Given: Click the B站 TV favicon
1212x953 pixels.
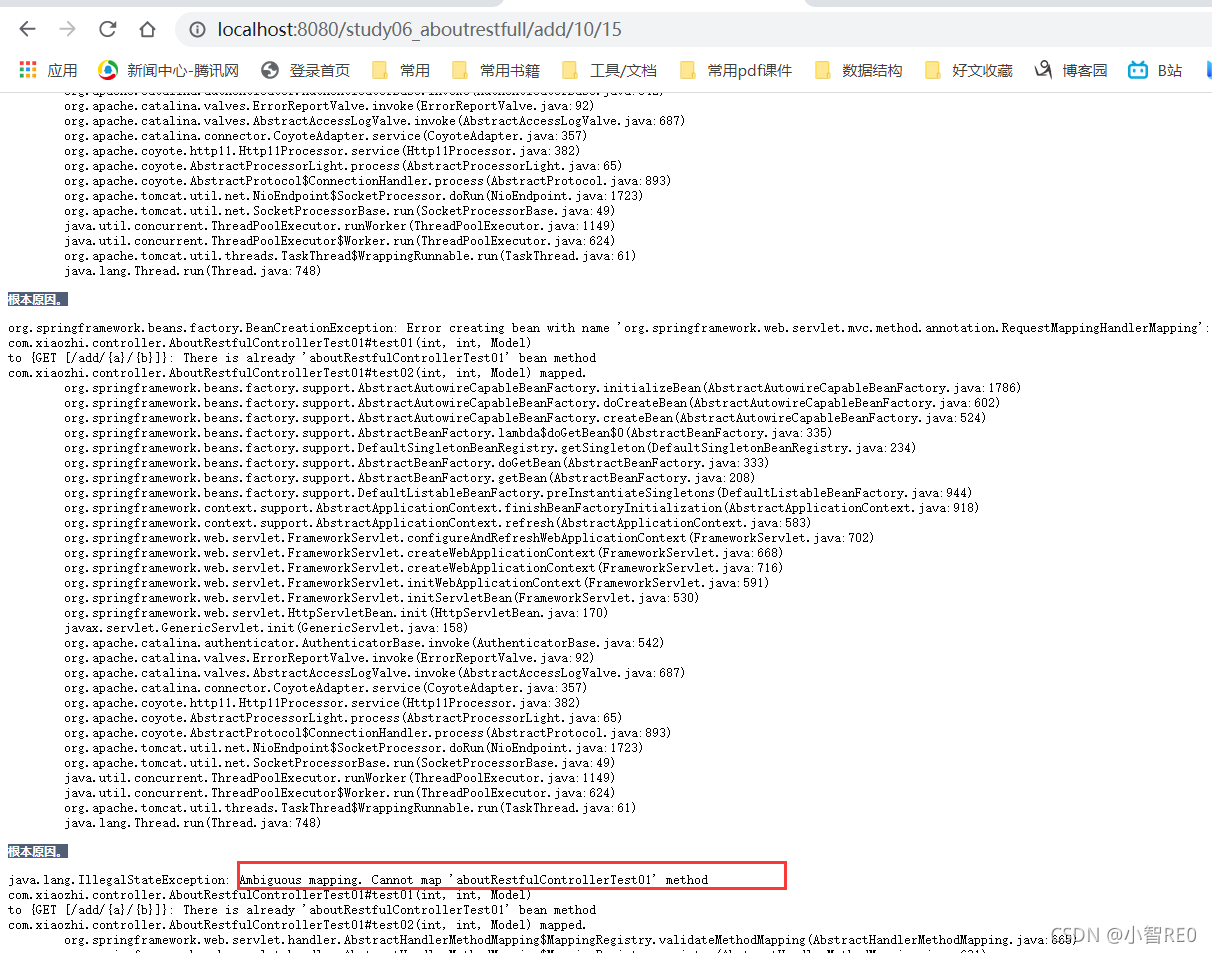Looking at the screenshot, I should pyautogui.click(x=1138, y=70).
